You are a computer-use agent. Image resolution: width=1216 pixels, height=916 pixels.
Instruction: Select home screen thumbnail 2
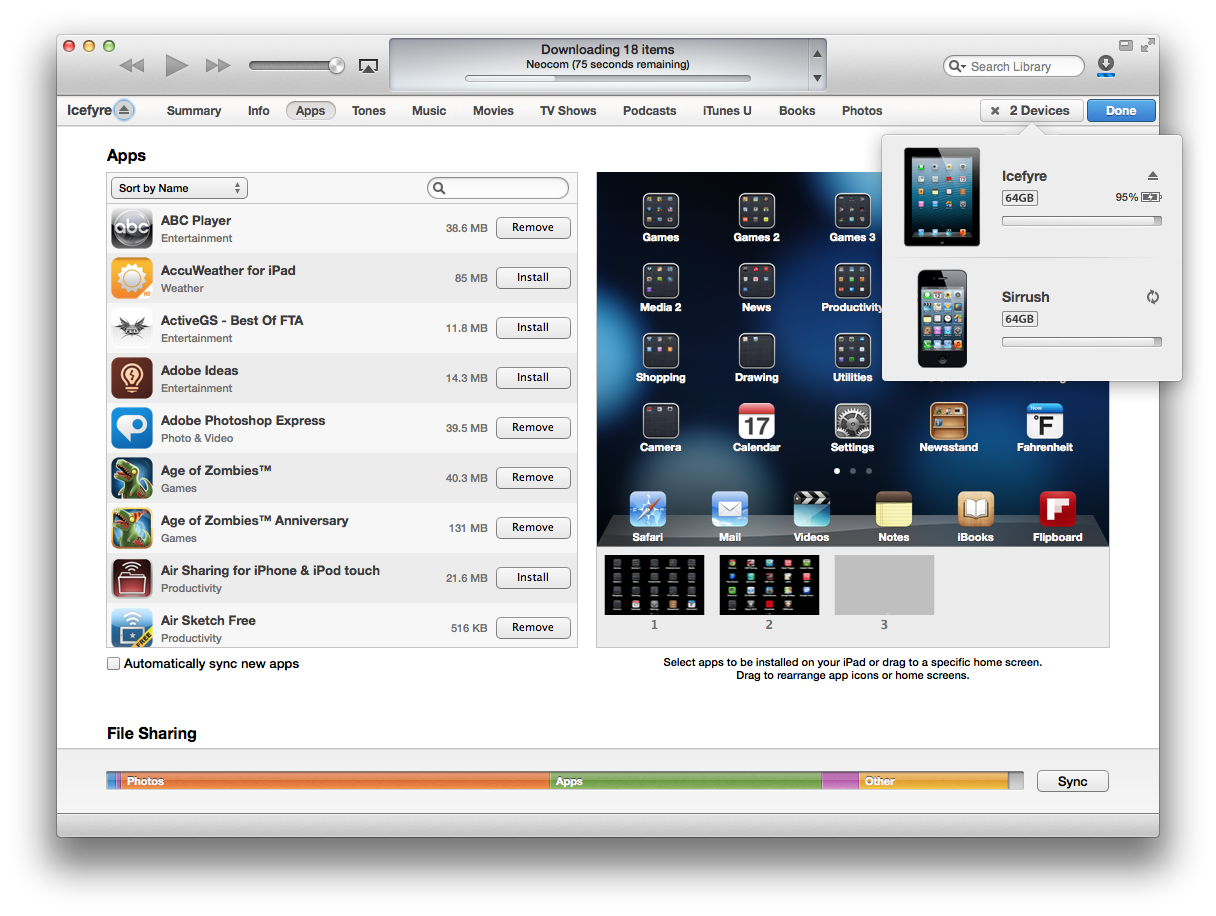769,585
